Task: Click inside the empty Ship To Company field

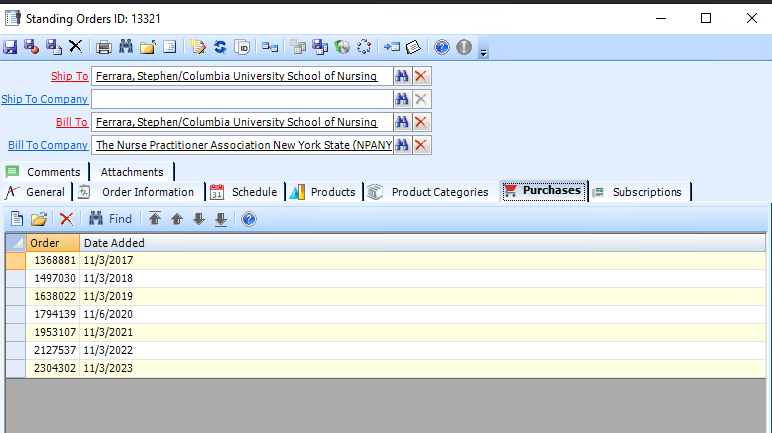Action: tap(240, 99)
